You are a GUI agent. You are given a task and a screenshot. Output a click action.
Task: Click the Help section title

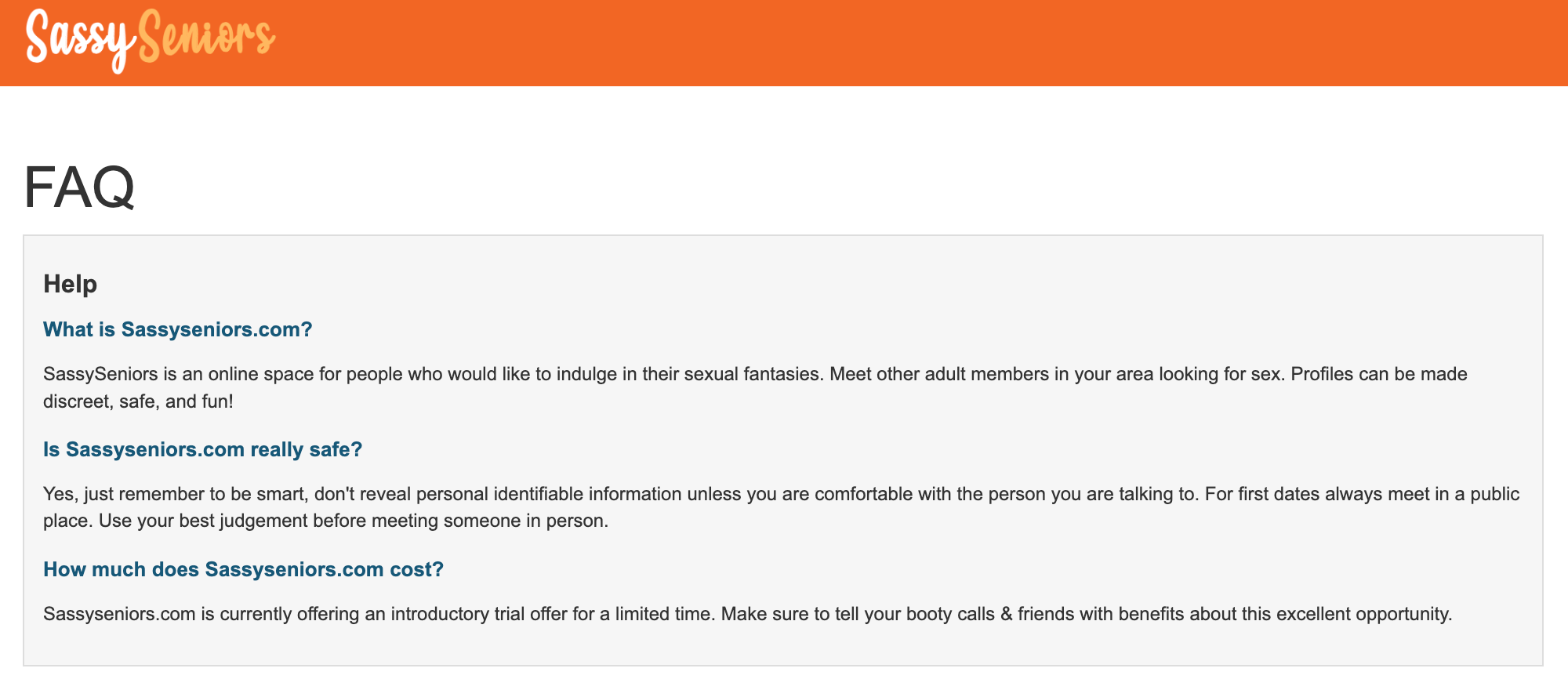pos(69,284)
